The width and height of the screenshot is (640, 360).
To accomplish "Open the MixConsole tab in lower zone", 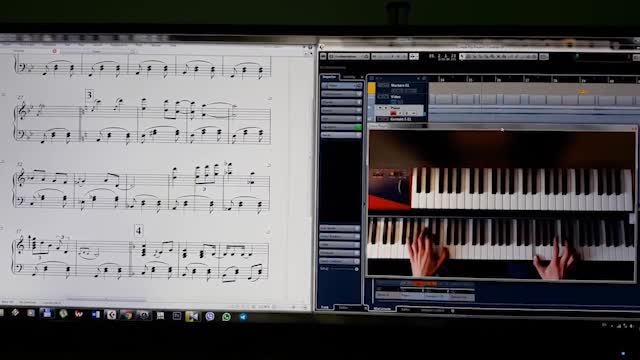I will pyautogui.click(x=382, y=309).
